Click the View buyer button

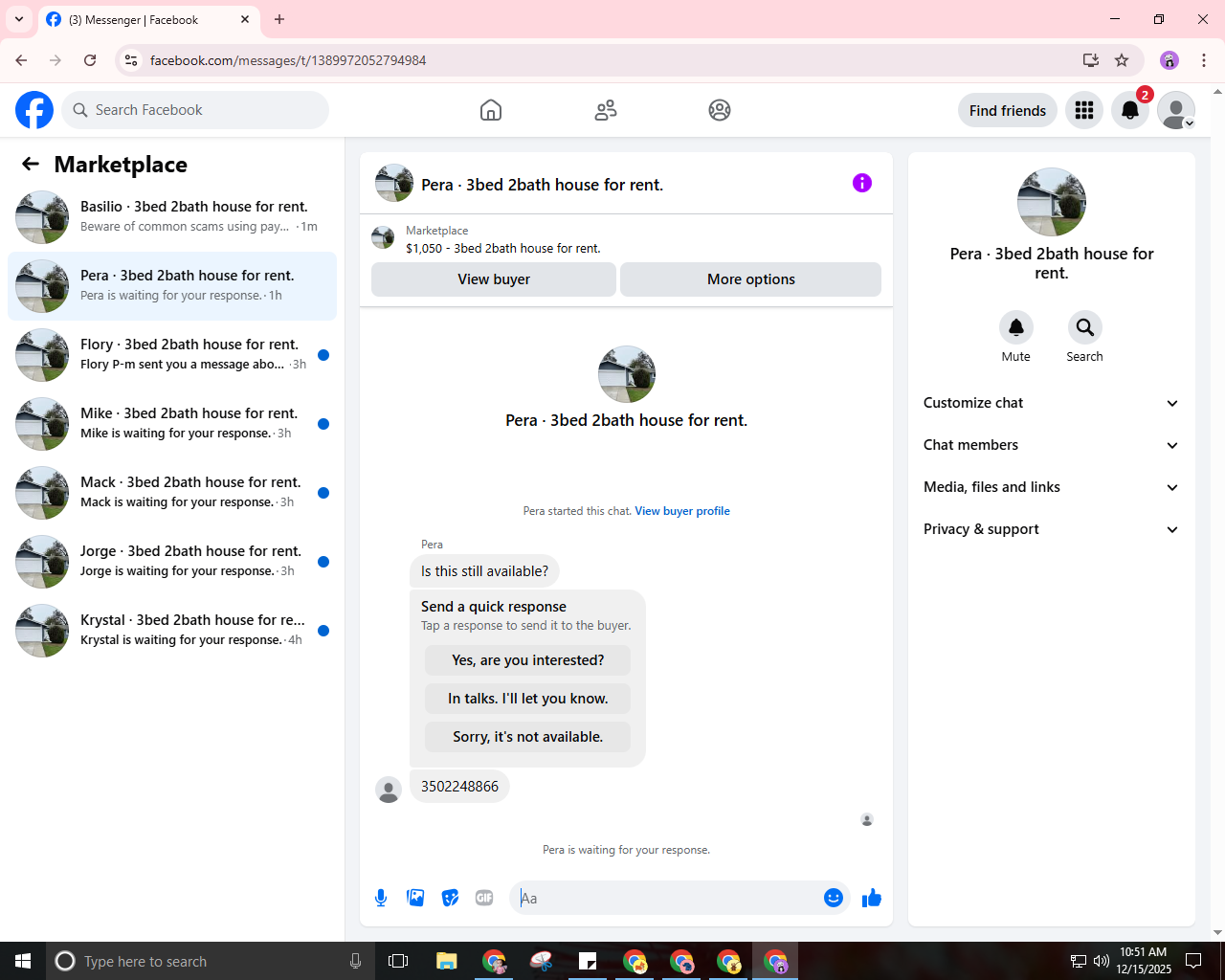494,279
